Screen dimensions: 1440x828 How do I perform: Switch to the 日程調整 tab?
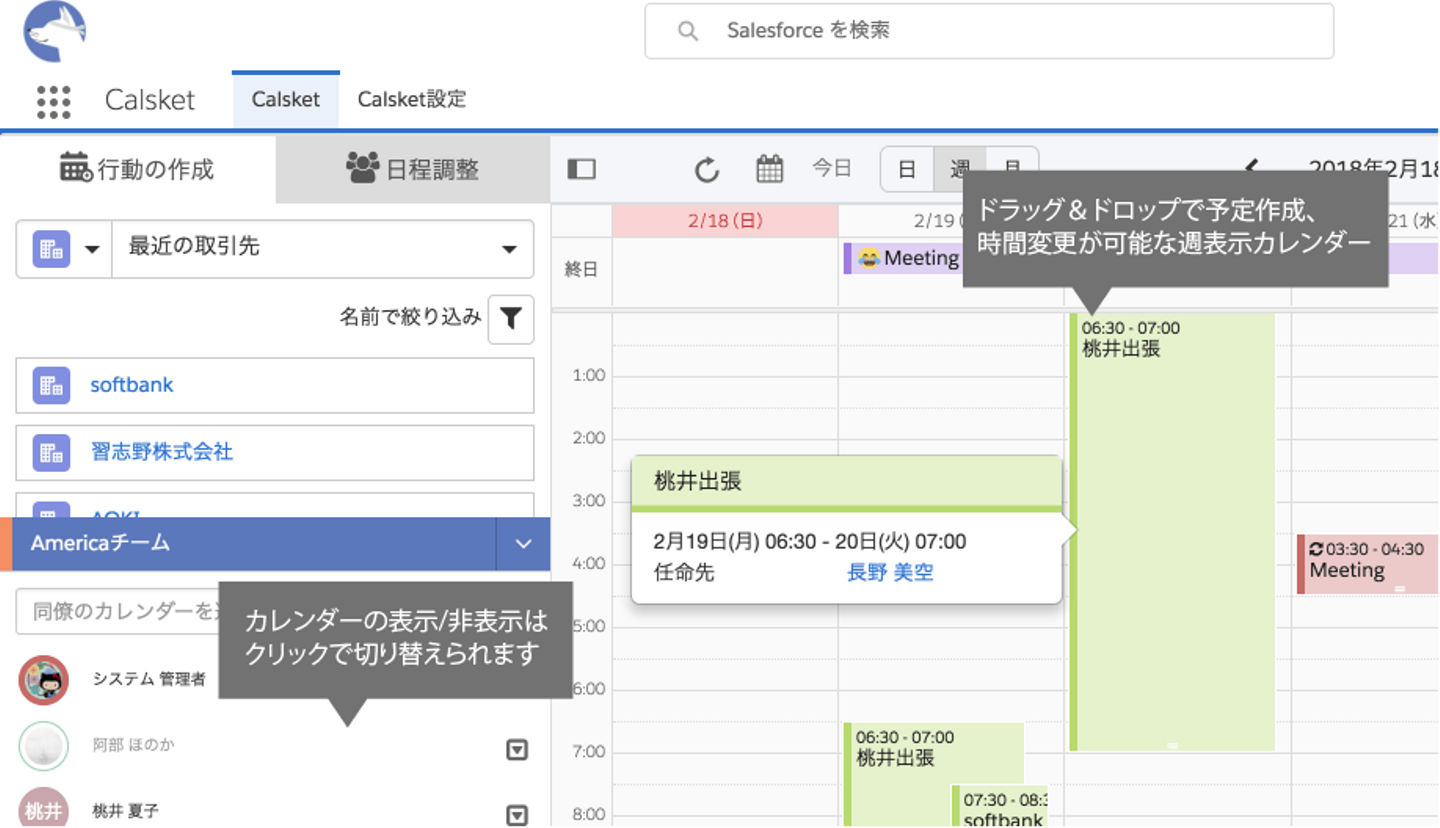click(413, 169)
